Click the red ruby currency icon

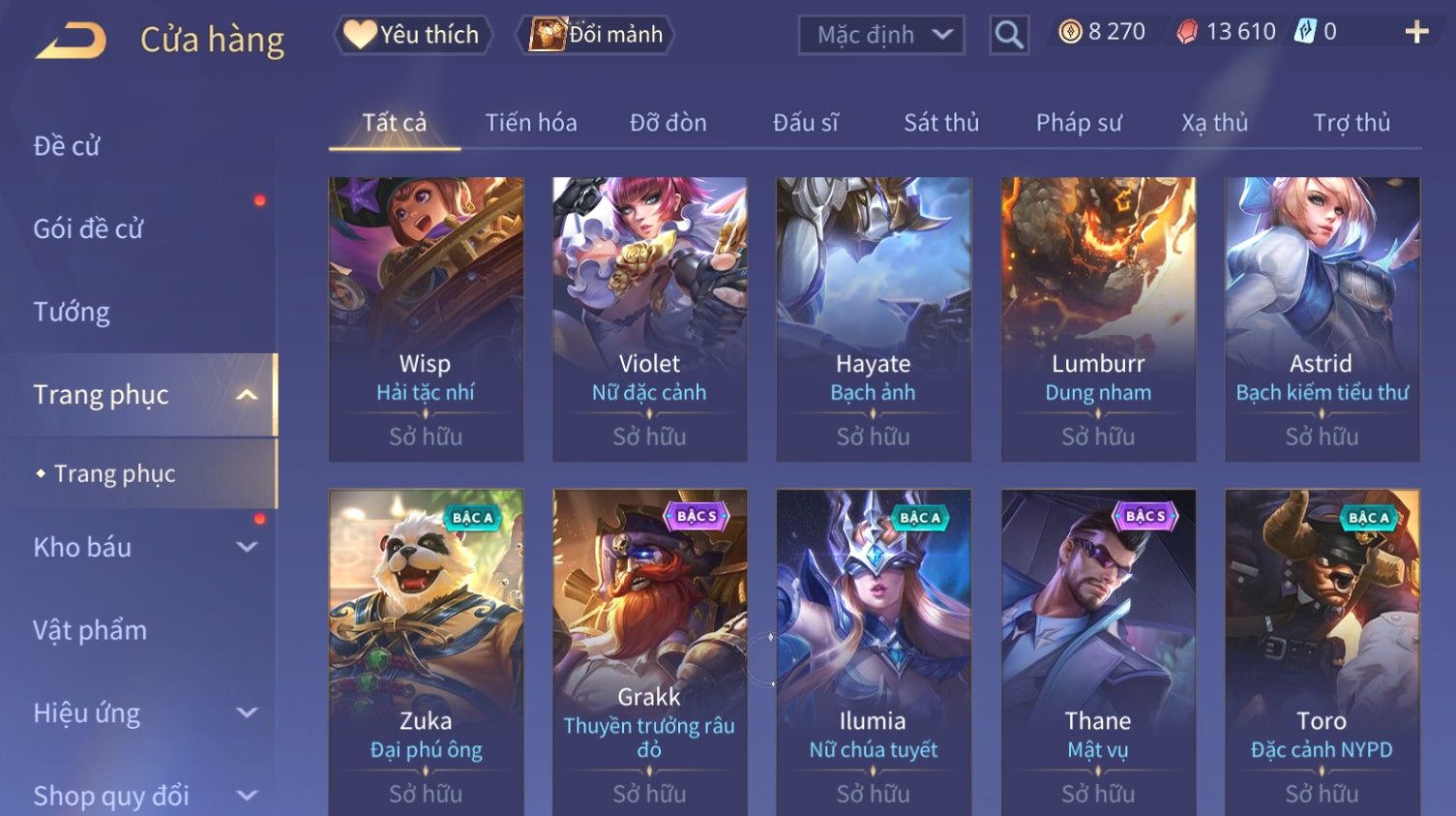1187,32
